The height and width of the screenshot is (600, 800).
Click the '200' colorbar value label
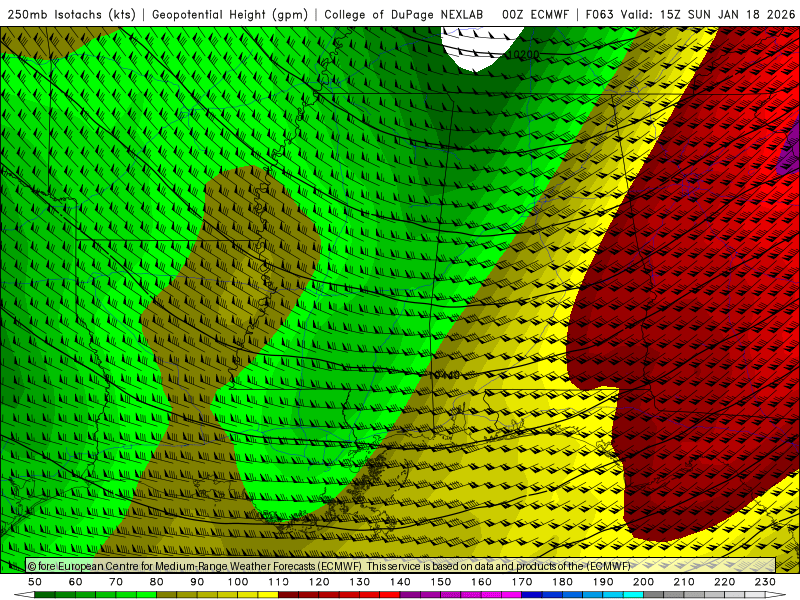click(643, 582)
